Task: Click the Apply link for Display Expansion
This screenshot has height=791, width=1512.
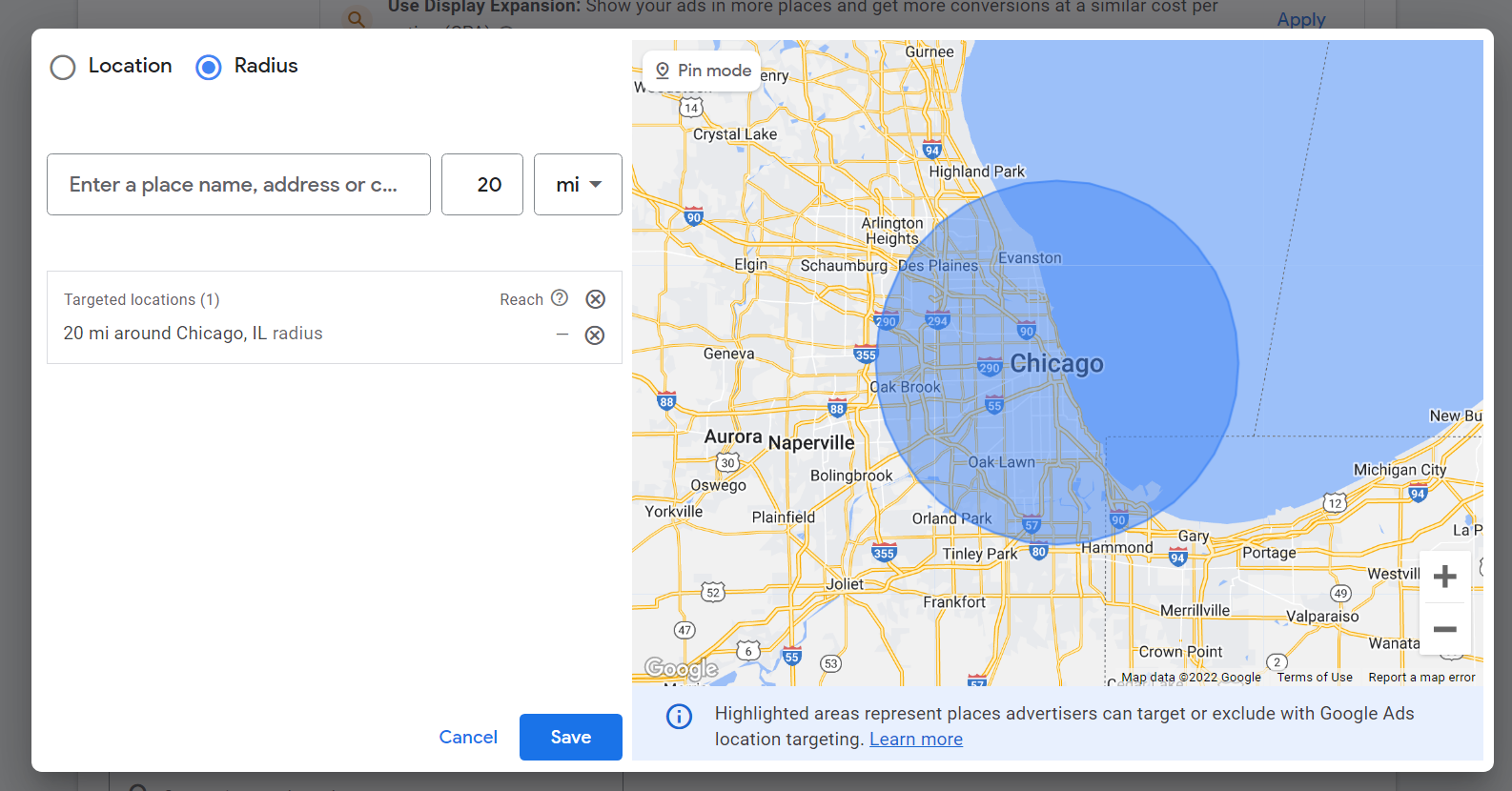Action: [1300, 19]
